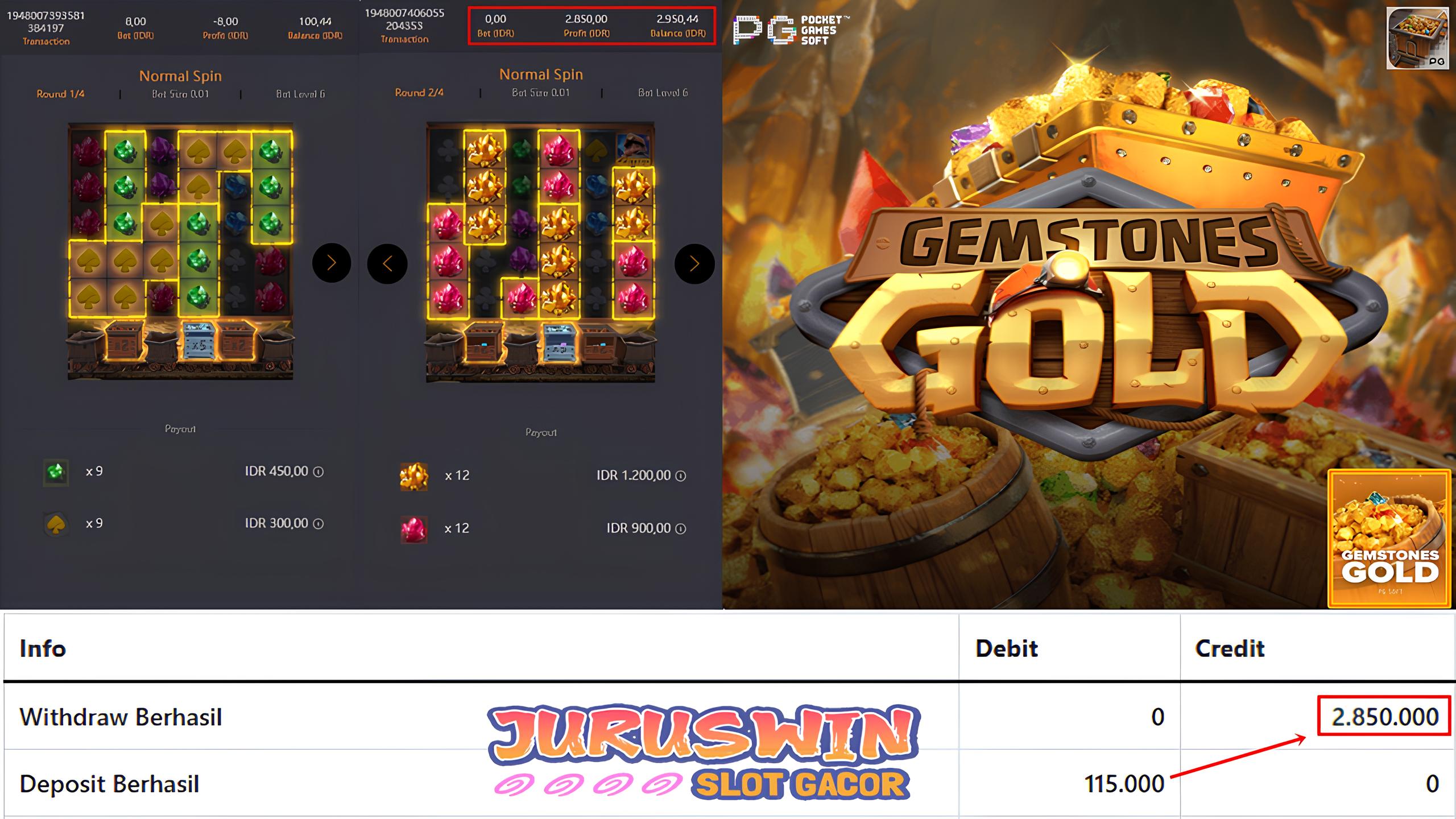Click the Credit column header
1456x819 pixels.
click(x=1230, y=648)
